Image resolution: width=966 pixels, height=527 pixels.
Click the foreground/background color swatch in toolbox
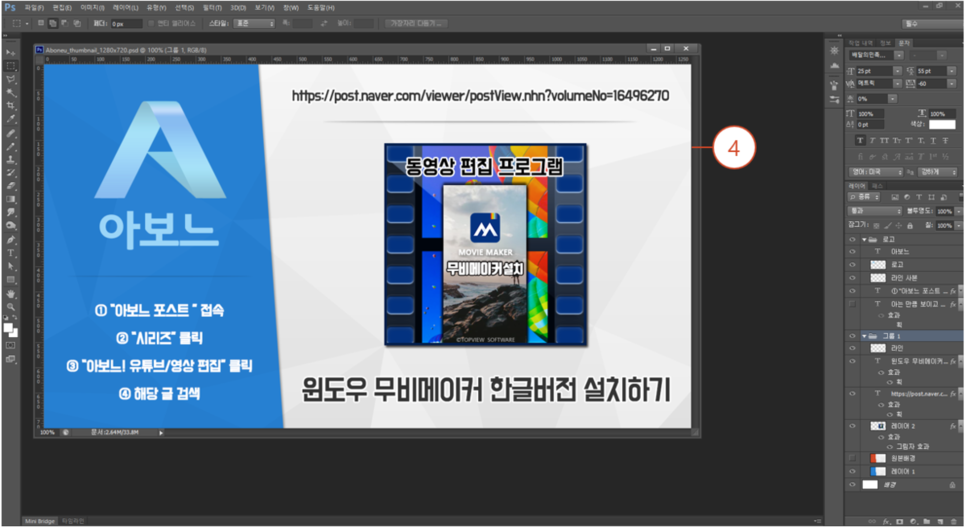[10, 330]
